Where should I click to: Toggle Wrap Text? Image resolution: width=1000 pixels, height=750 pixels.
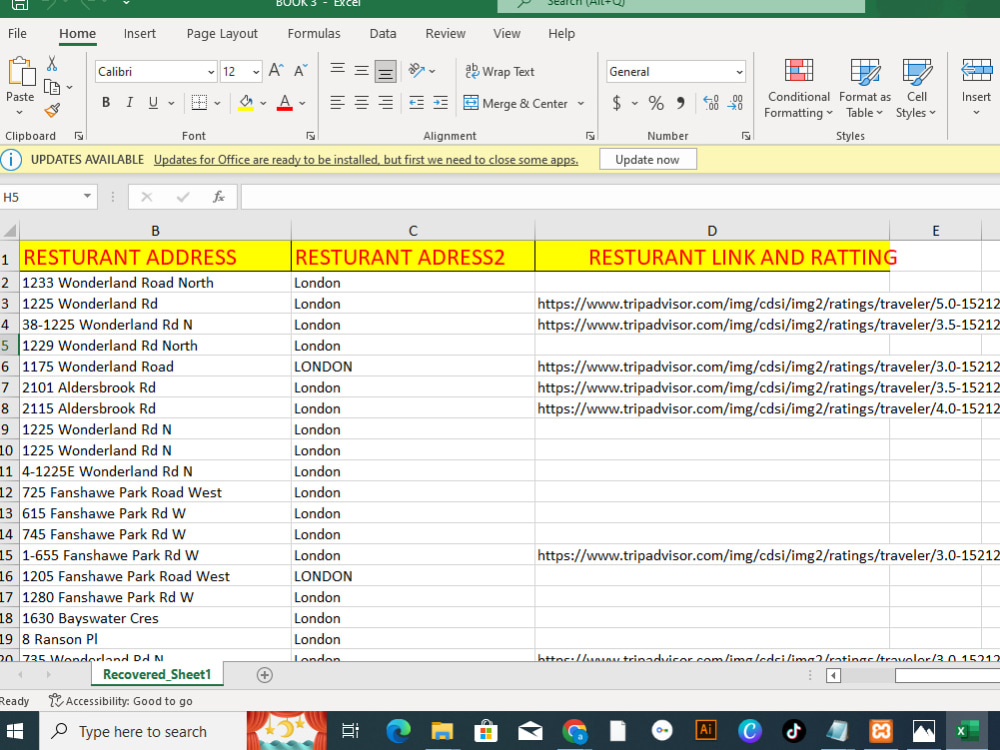(x=500, y=71)
